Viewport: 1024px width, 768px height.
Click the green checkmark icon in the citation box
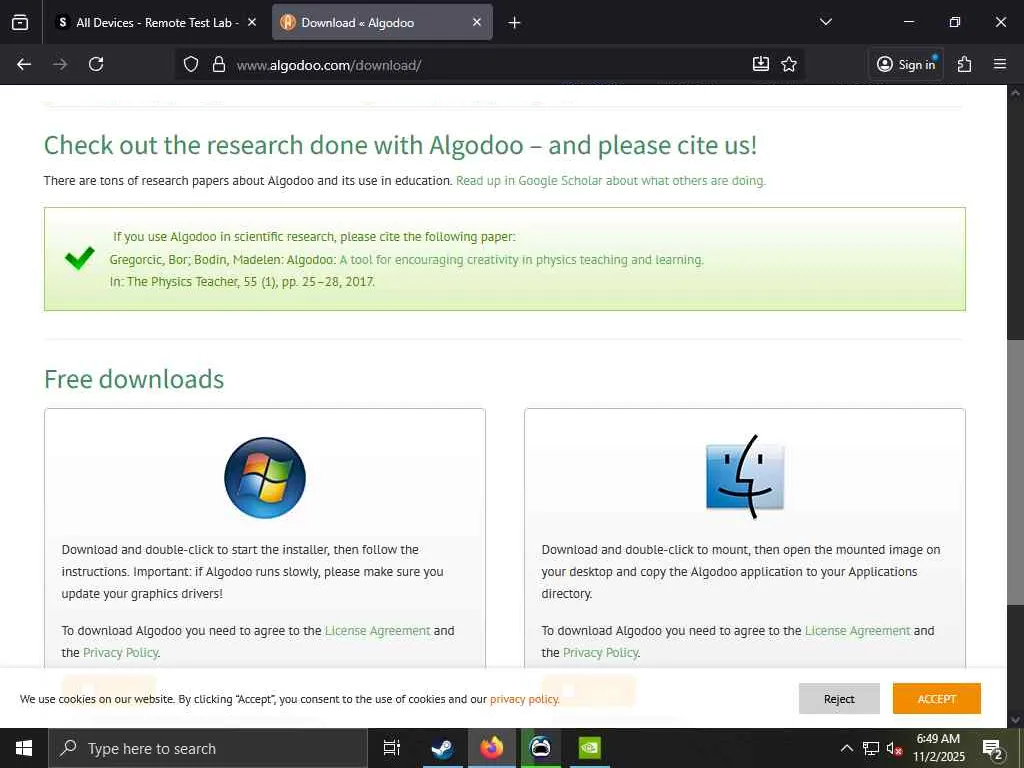tap(80, 258)
